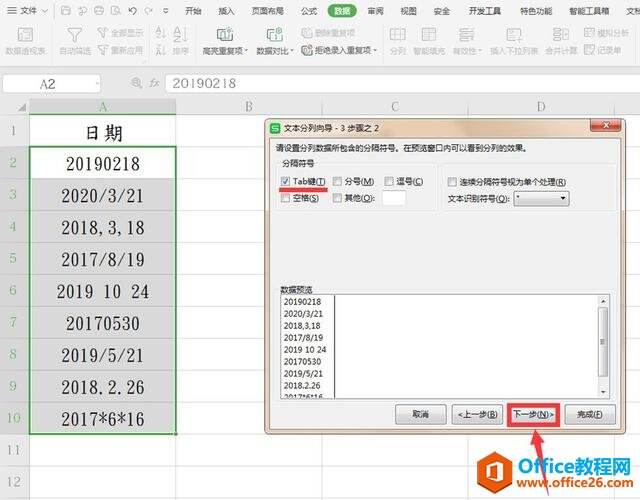Open the 公式 ribbon tab
This screenshot has height=500, width=640.
(x=309, y=11)
